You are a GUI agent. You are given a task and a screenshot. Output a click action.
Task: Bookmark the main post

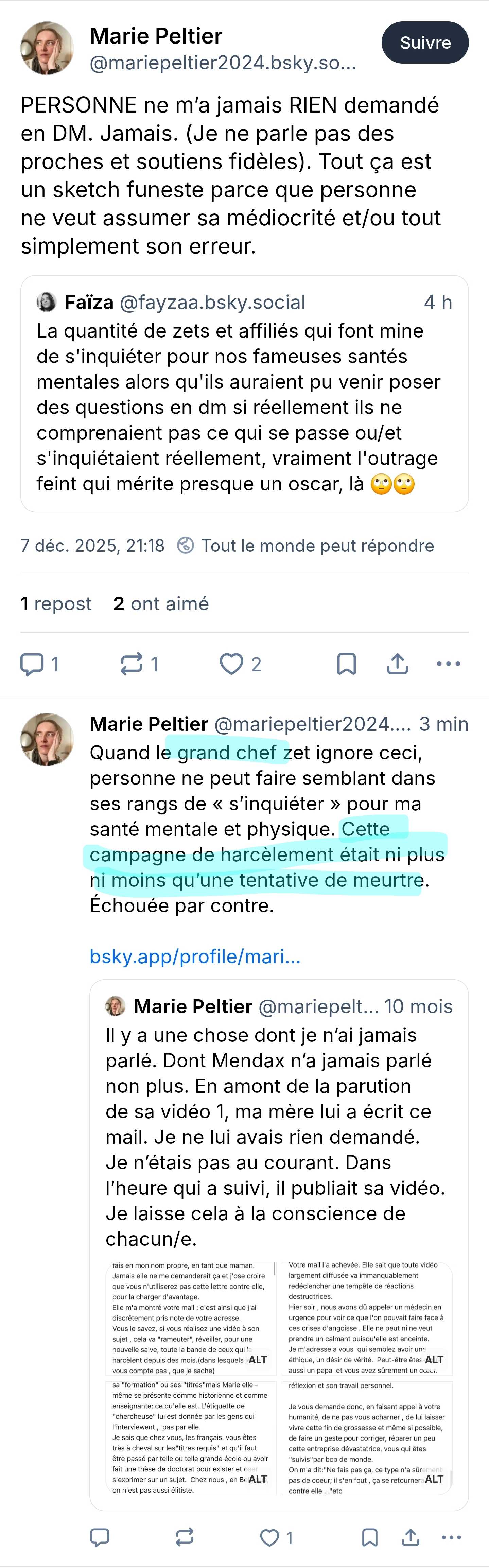click(346, 664)
